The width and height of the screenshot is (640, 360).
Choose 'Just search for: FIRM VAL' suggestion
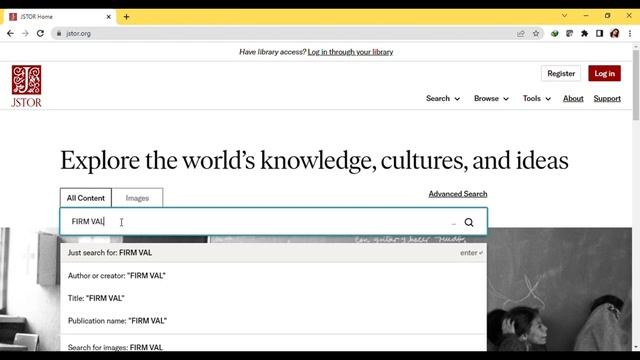[273, 253]
